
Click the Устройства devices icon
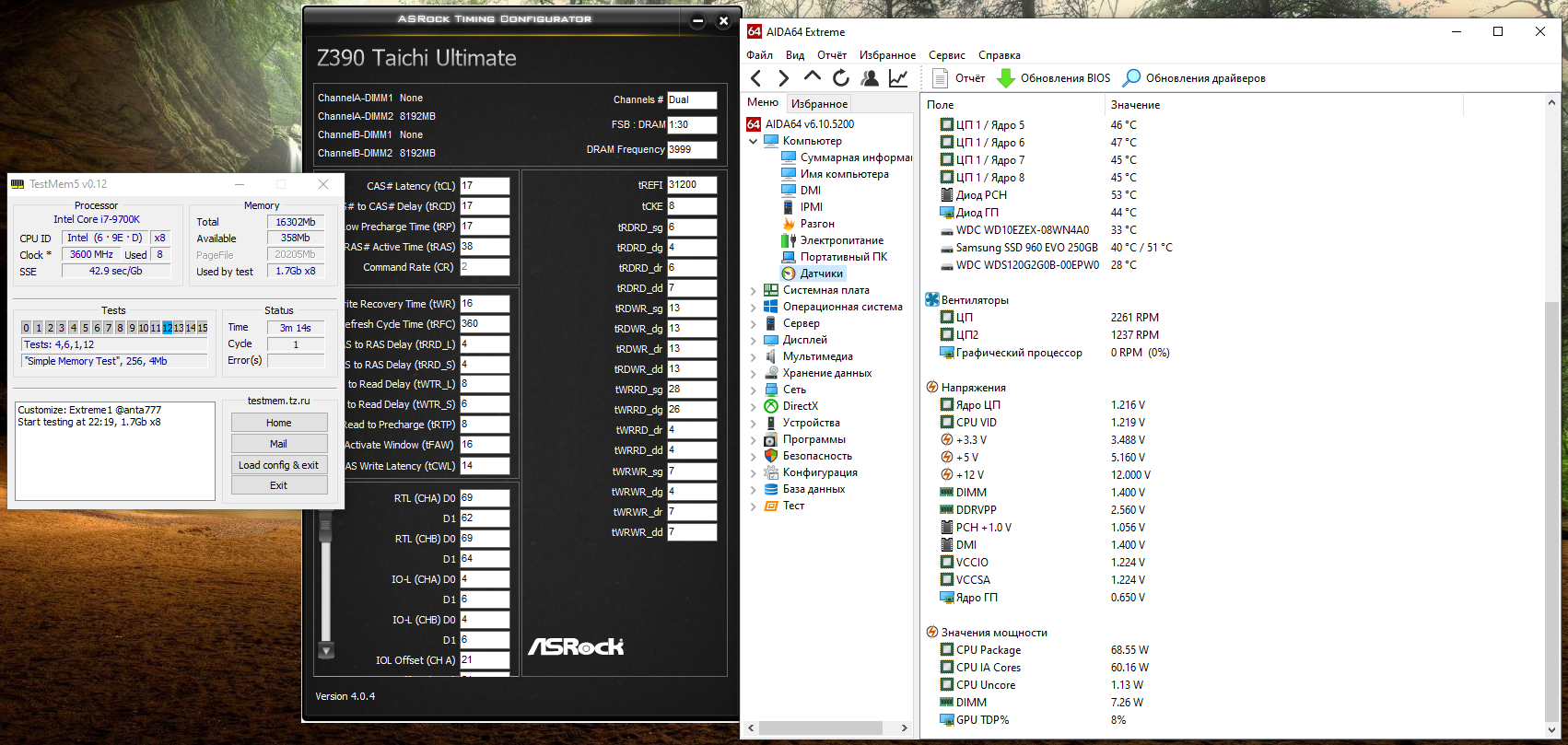coord(771,423)
